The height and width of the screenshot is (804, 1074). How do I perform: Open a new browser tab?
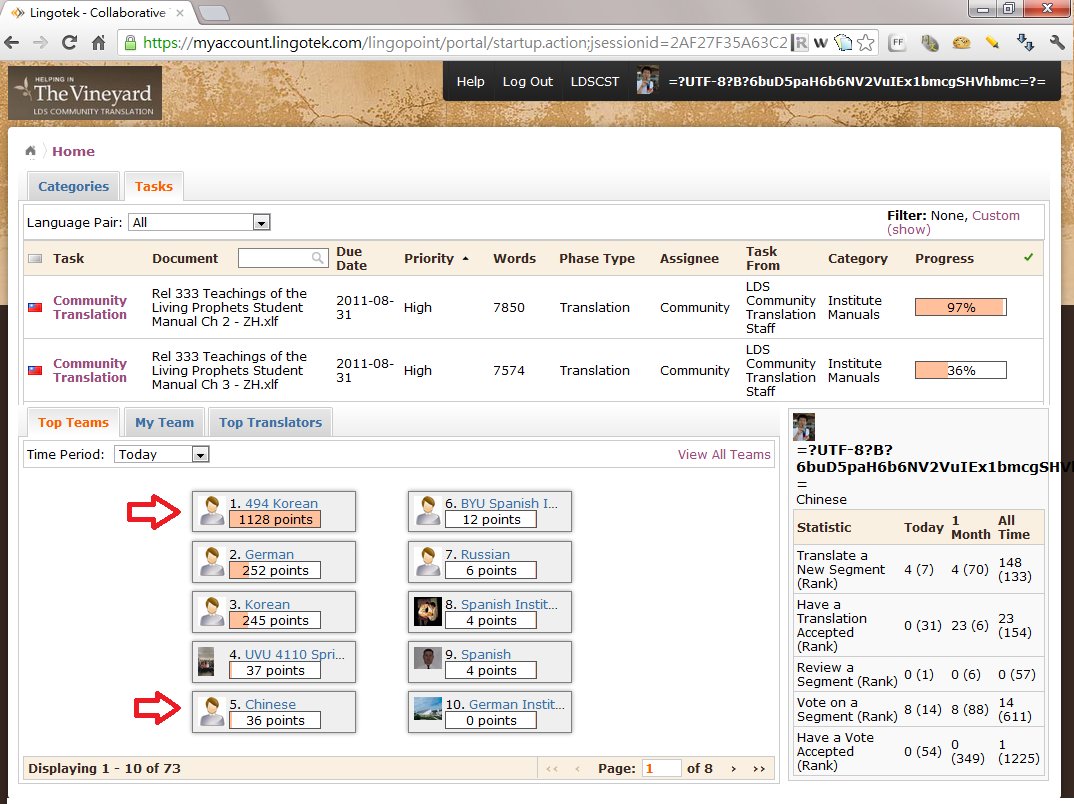click(x=213, y=12)
